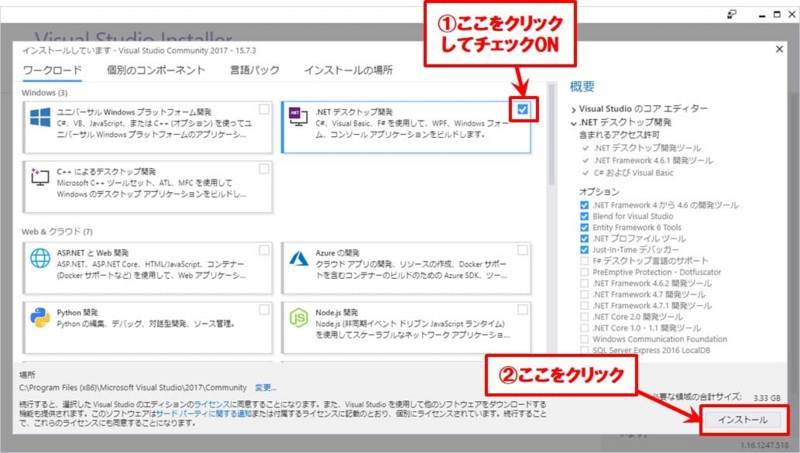The image size is (800, 453).
Task: Uncheck .NET Framework 4 から 4.6 option
Action: (x=584, y=205)
